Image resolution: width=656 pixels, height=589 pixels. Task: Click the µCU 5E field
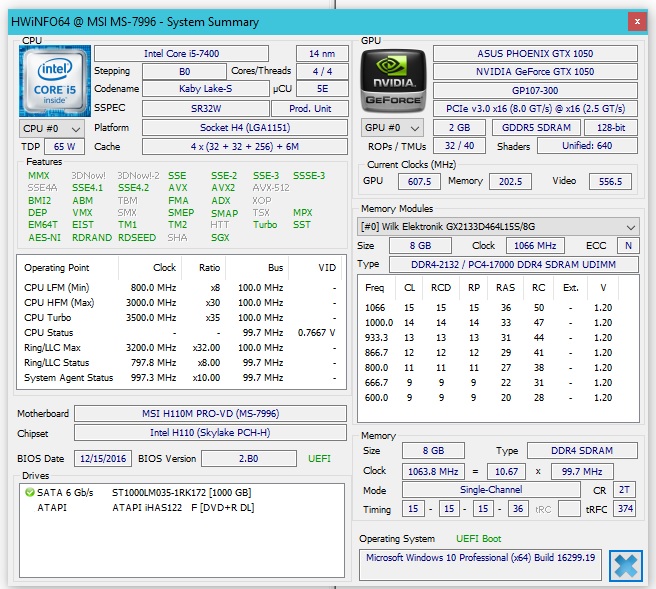click(322, 89)
